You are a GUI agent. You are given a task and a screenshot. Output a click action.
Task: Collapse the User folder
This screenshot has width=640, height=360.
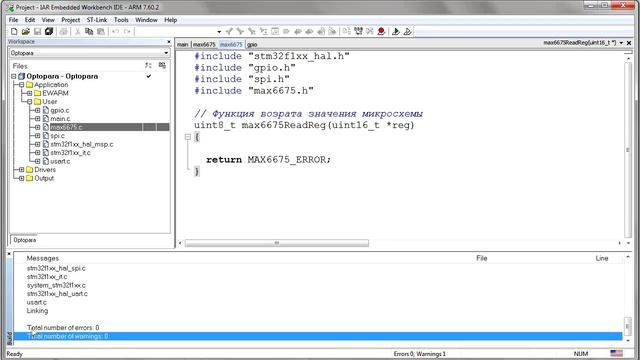coord(29,102)
